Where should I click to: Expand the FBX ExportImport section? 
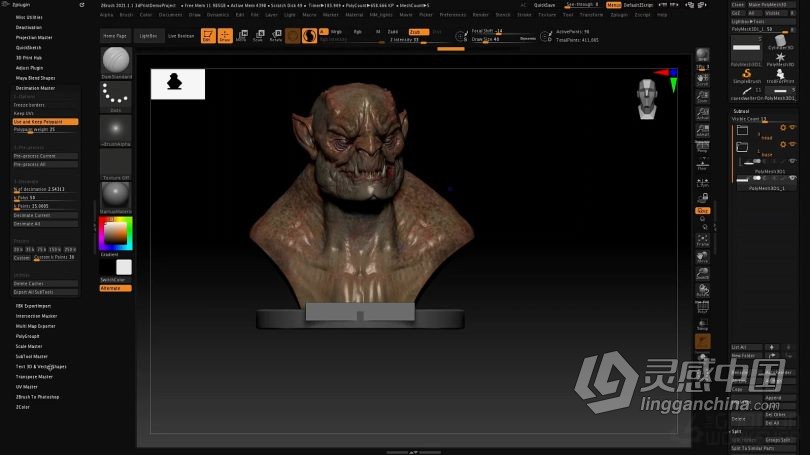click(33, 306)
